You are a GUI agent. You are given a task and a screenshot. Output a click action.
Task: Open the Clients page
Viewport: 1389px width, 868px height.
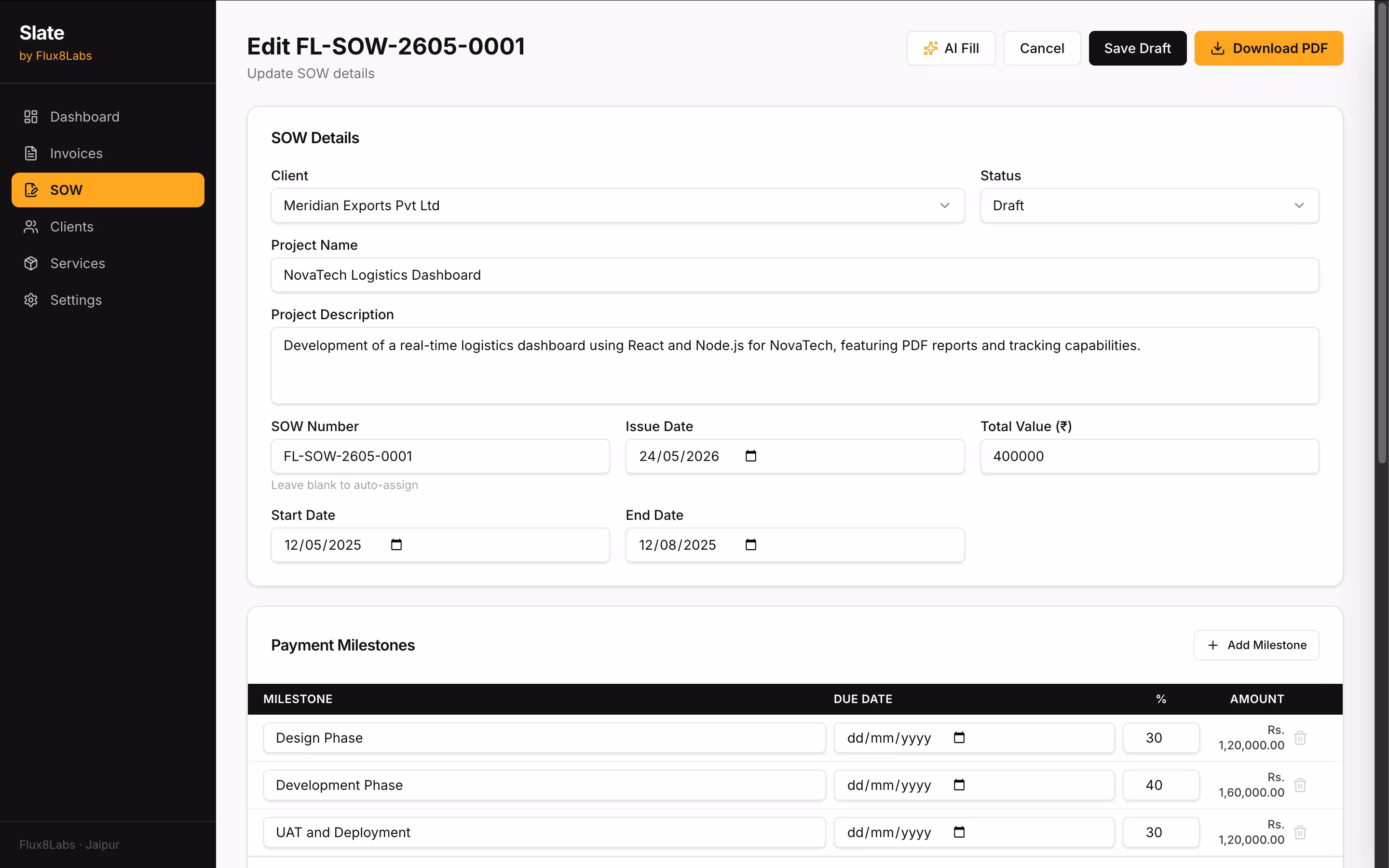108,227
